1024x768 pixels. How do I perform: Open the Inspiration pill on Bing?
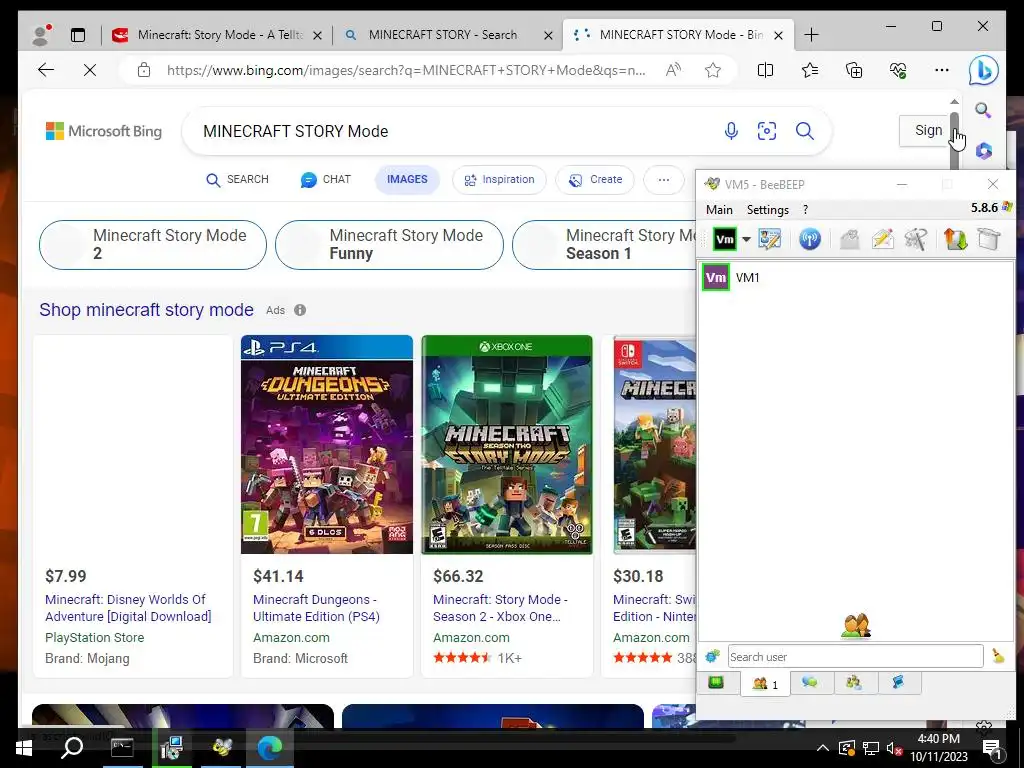pyautogui.click(x=499, y=180)
